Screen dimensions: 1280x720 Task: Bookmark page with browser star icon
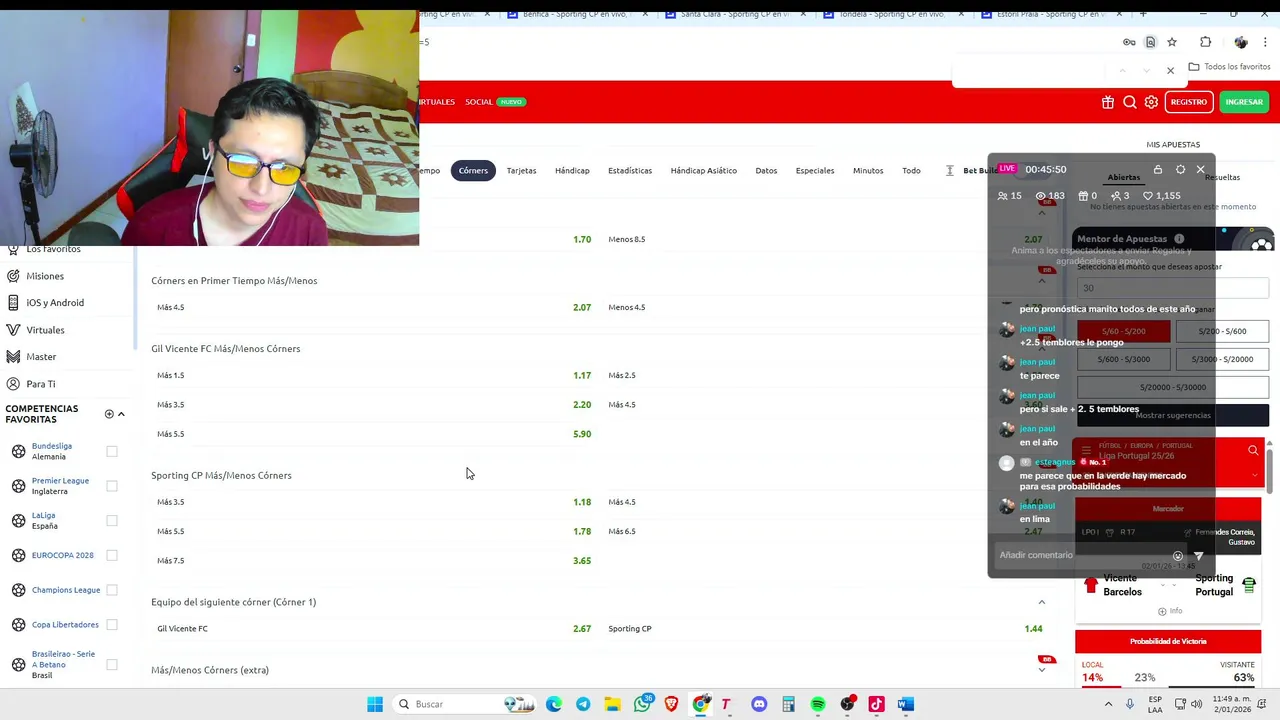[1172, 42]
